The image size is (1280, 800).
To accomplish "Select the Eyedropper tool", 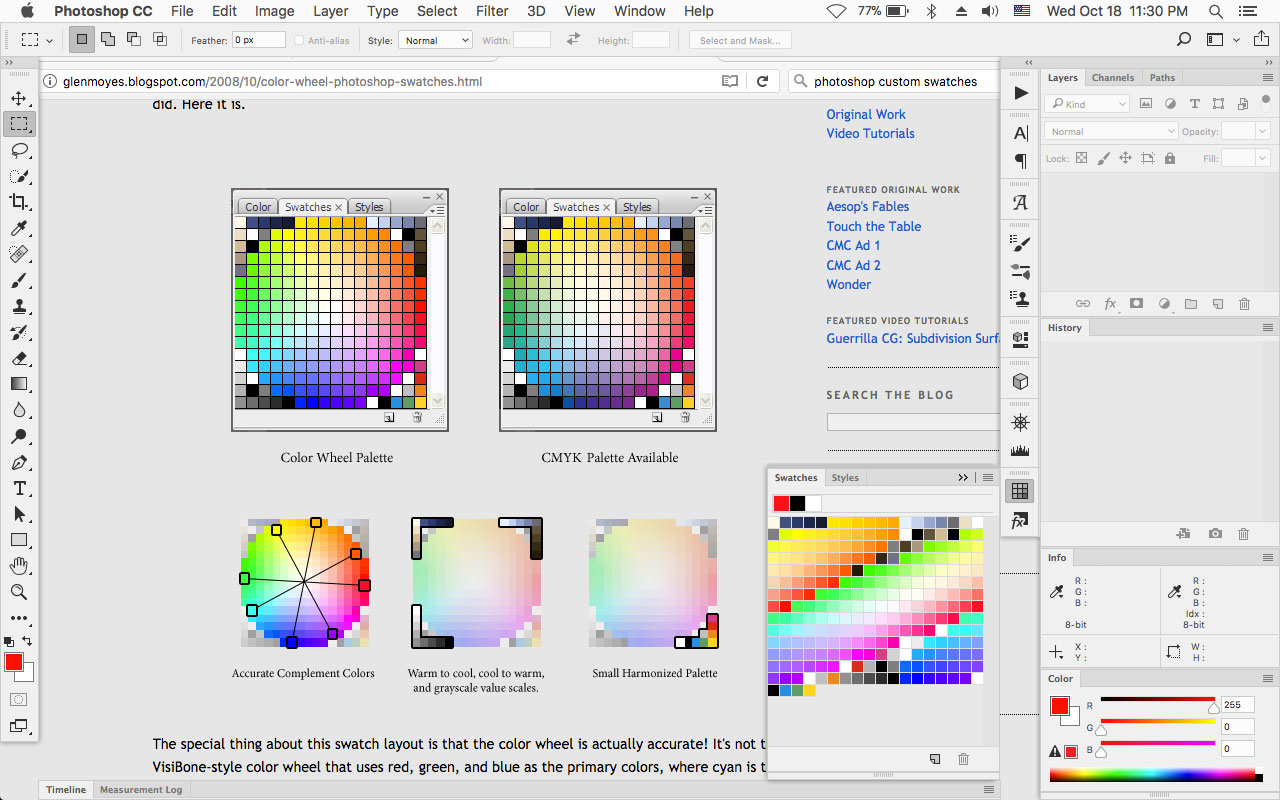I will click(19, 228).
